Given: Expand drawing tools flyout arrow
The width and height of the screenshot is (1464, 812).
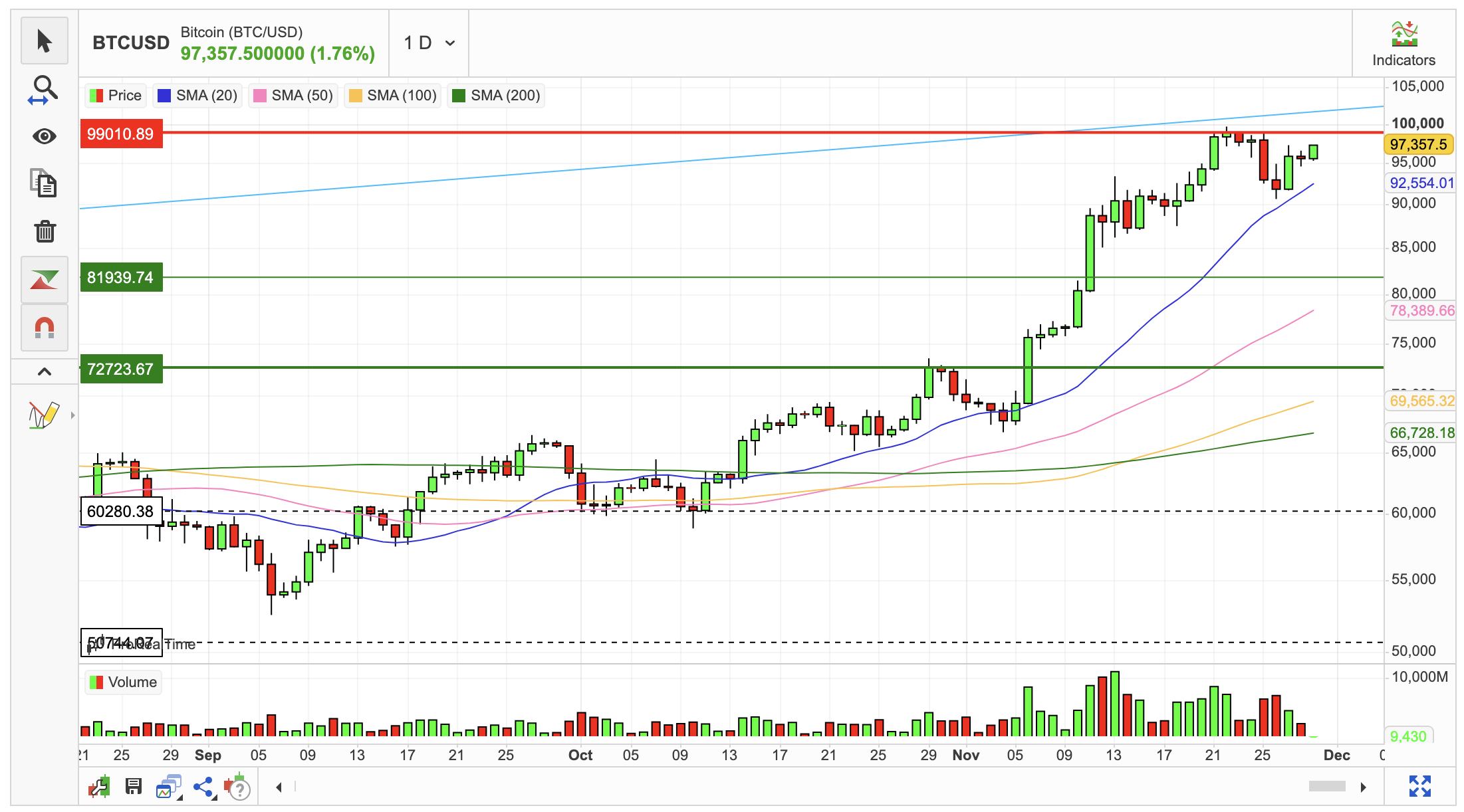Looking at the screenshot, I should pyautogui.click(x=72, y=415).
